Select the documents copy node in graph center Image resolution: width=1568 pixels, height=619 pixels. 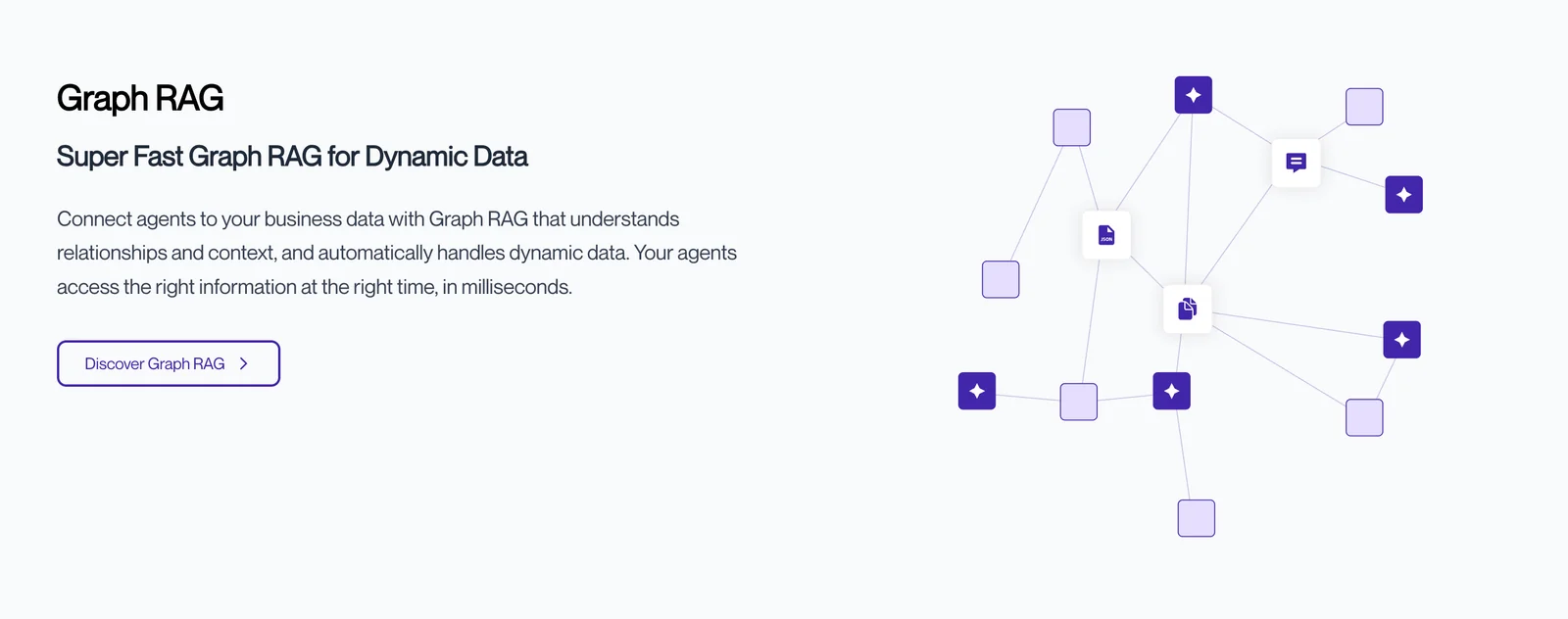1188,309
